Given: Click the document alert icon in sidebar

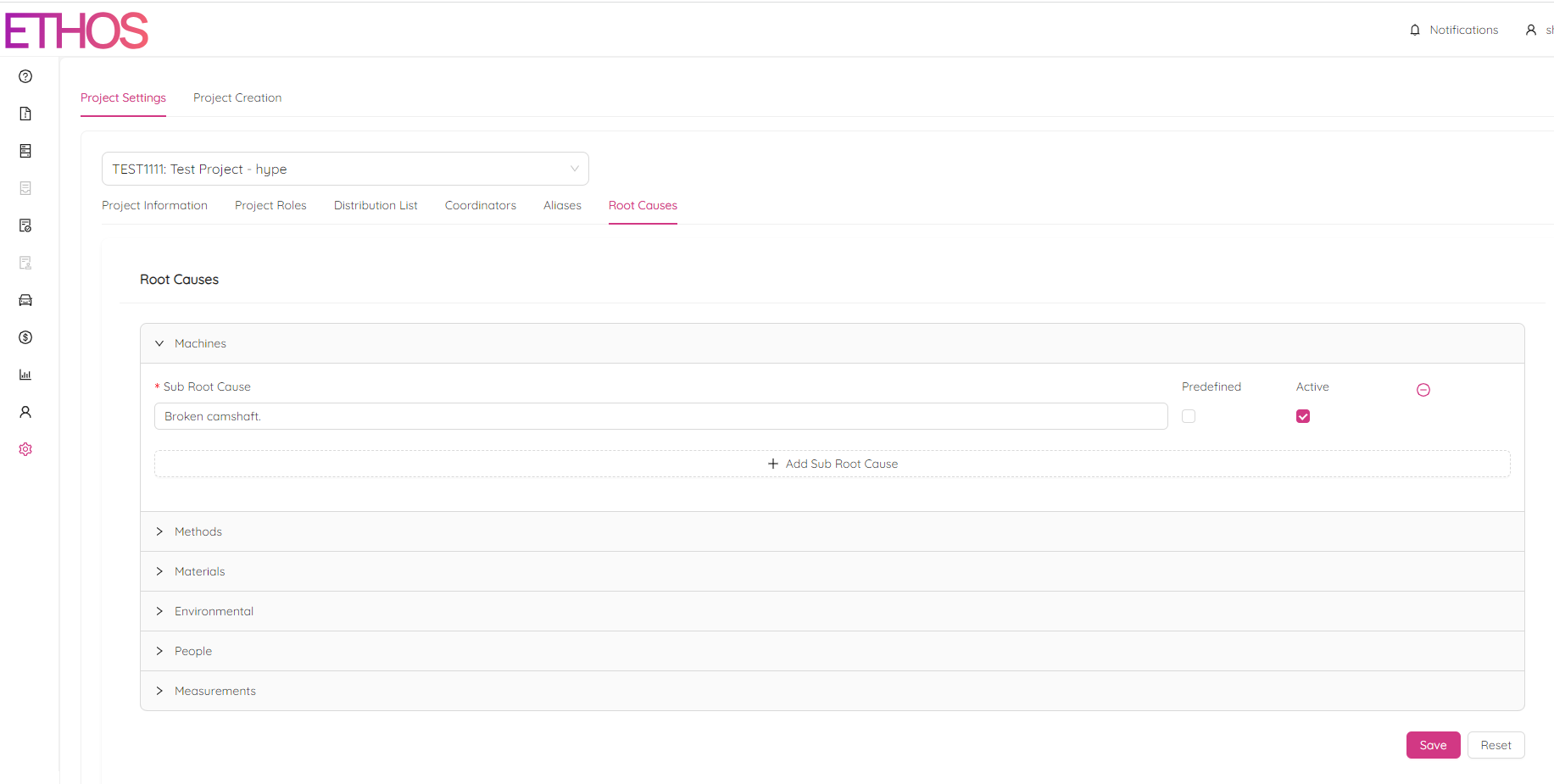Looking at the screenshot, I should coord(25,114).
